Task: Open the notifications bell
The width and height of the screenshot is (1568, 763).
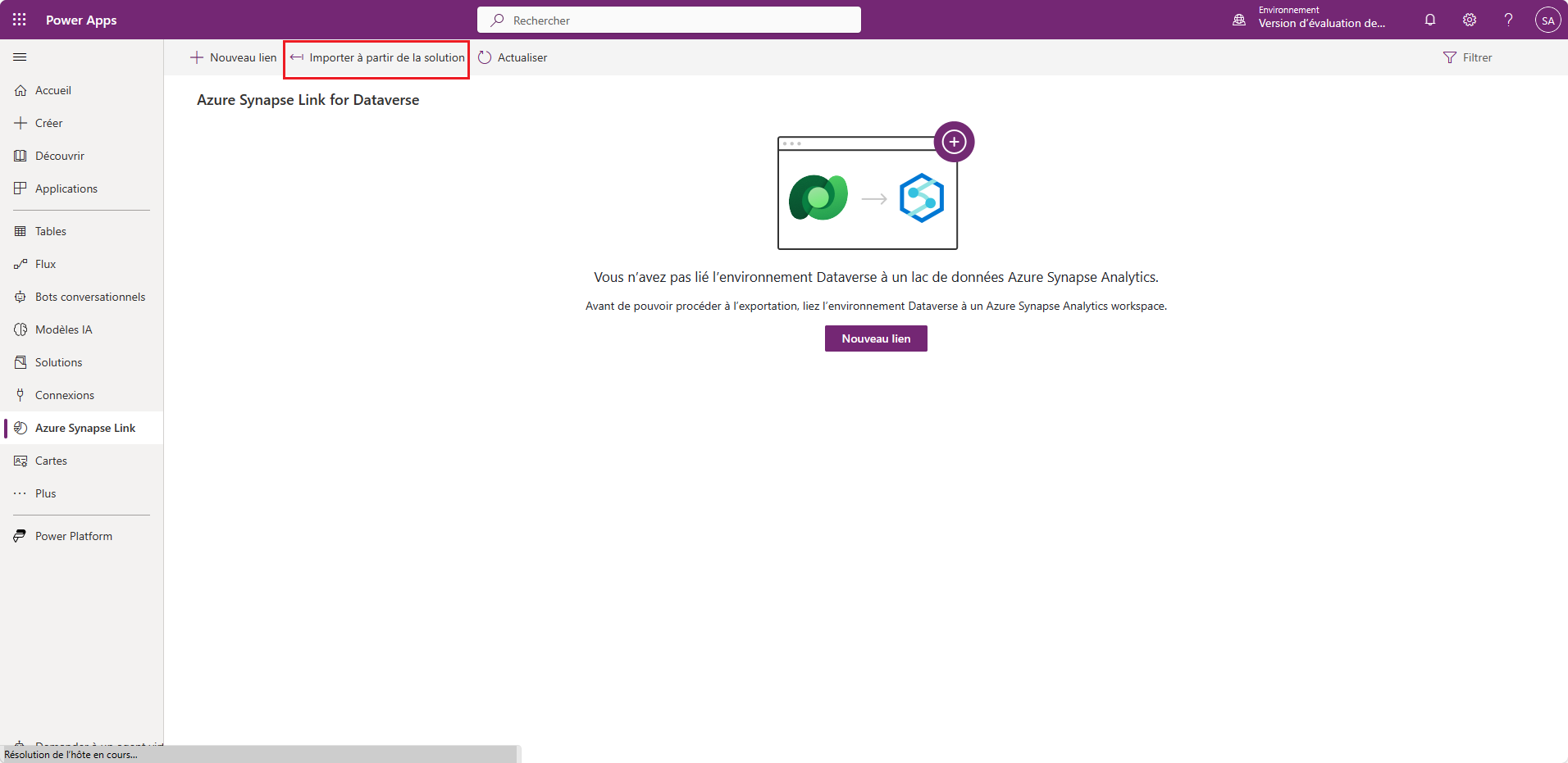Action: 1430,20
